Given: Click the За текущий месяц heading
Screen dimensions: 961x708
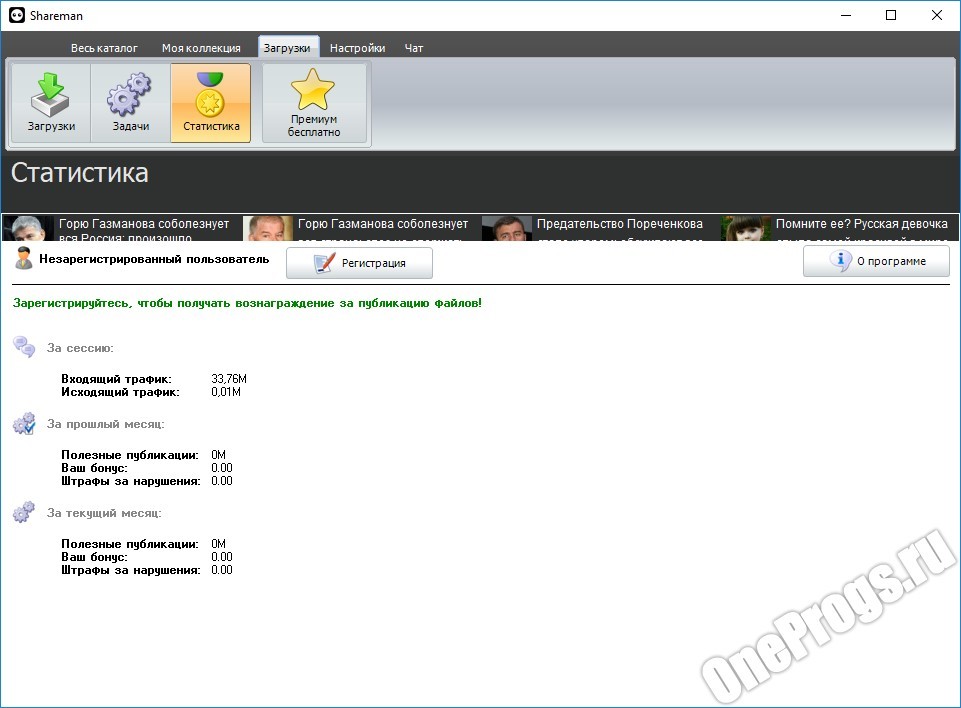Looking at the screenshot, I should tap(104, 513).
